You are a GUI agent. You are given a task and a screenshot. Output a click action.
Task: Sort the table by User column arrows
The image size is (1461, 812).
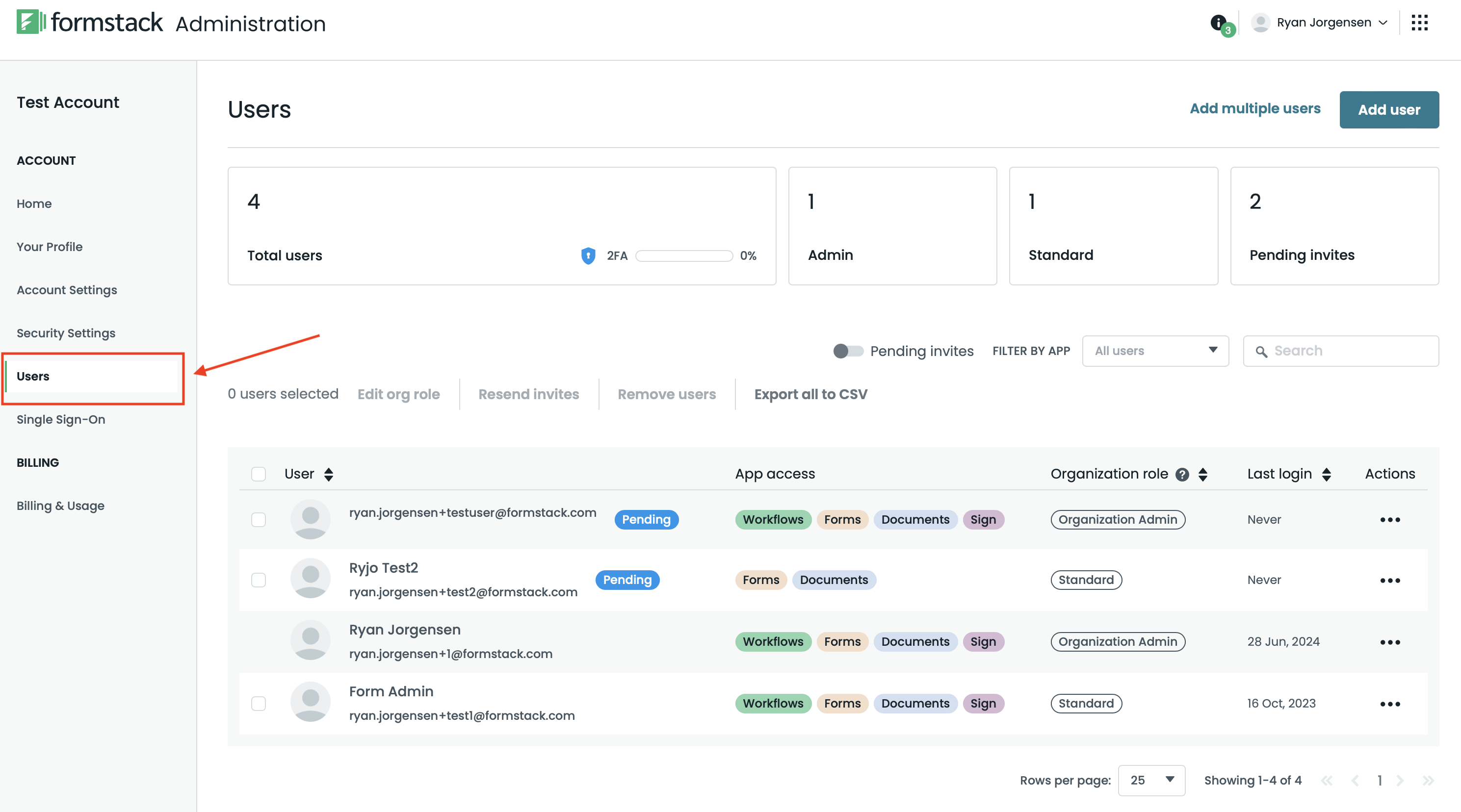[328, 474]
